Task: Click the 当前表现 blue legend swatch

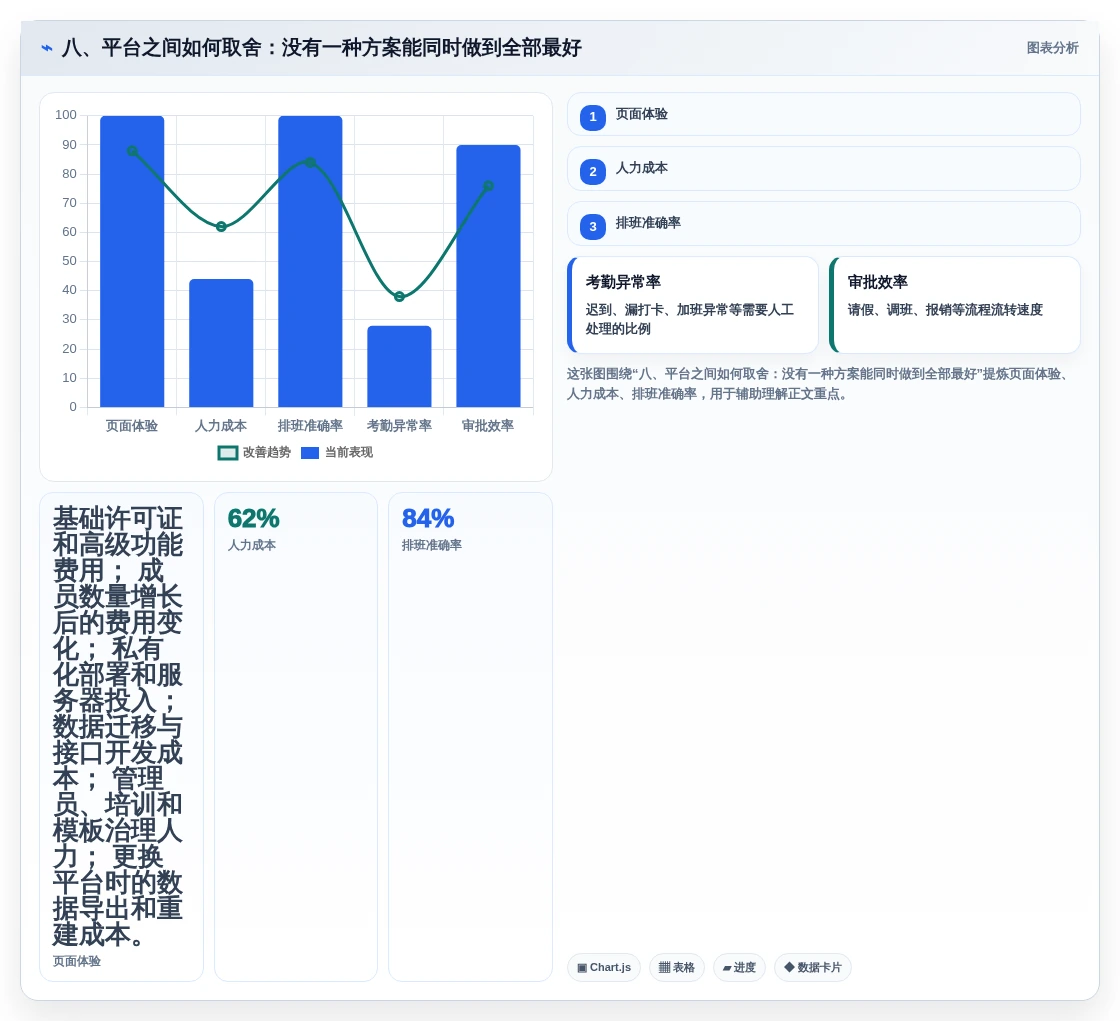Action: pyautogui.click(x=310, y=453)
